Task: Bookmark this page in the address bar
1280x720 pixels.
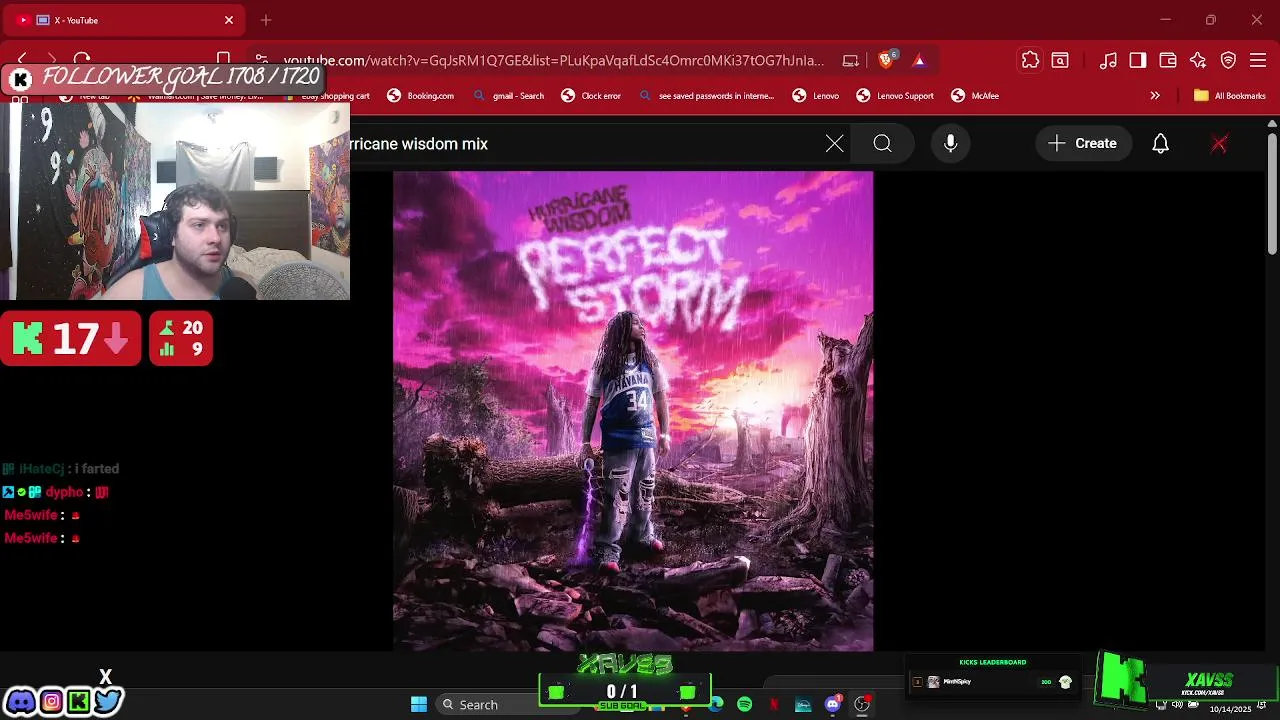Action: click(224, 60)
